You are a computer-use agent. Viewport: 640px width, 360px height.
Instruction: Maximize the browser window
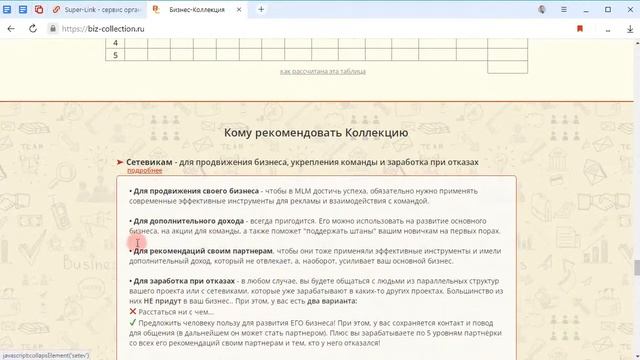[608, 9]
